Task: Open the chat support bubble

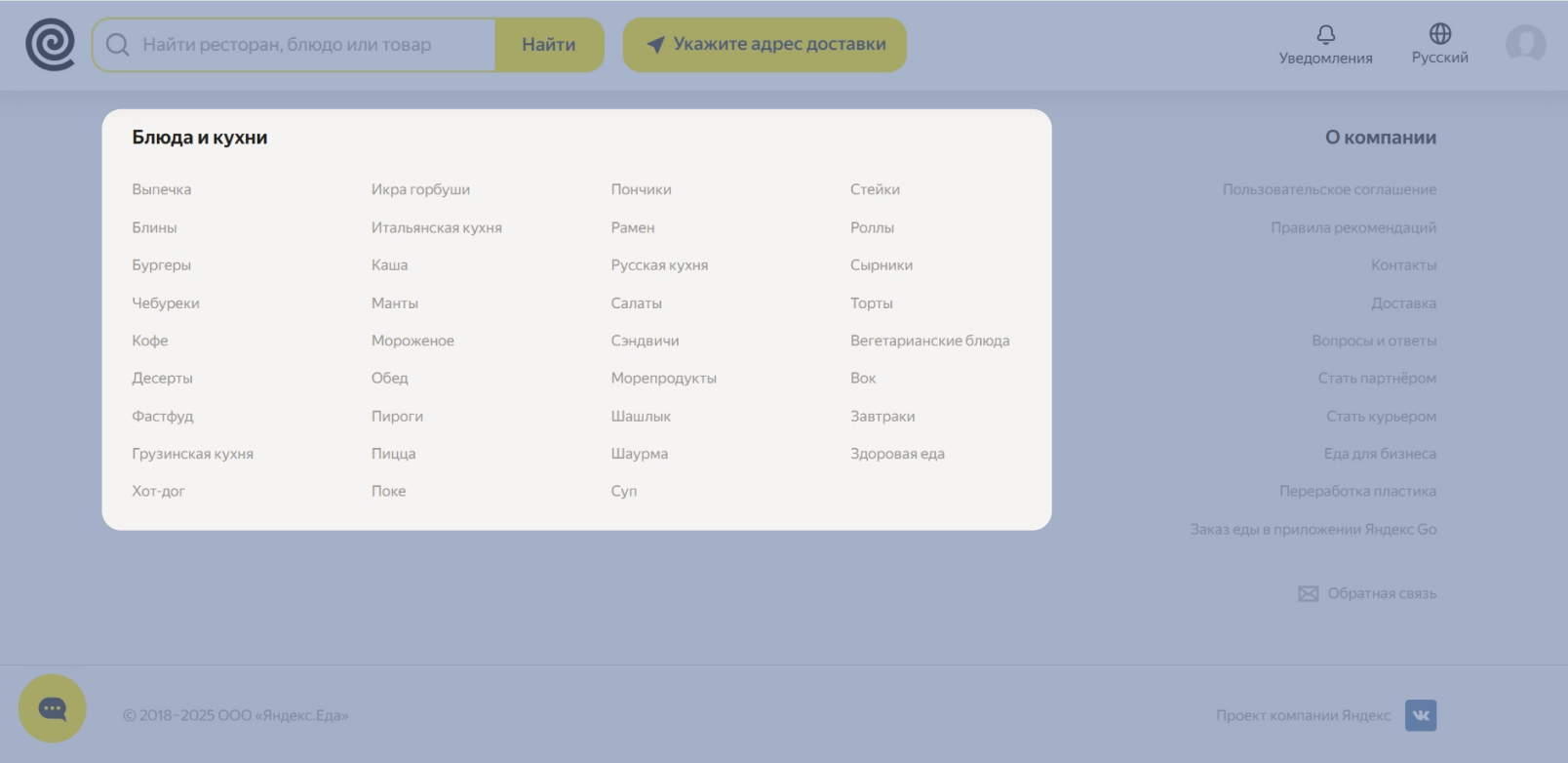Action: click(53, 708)
